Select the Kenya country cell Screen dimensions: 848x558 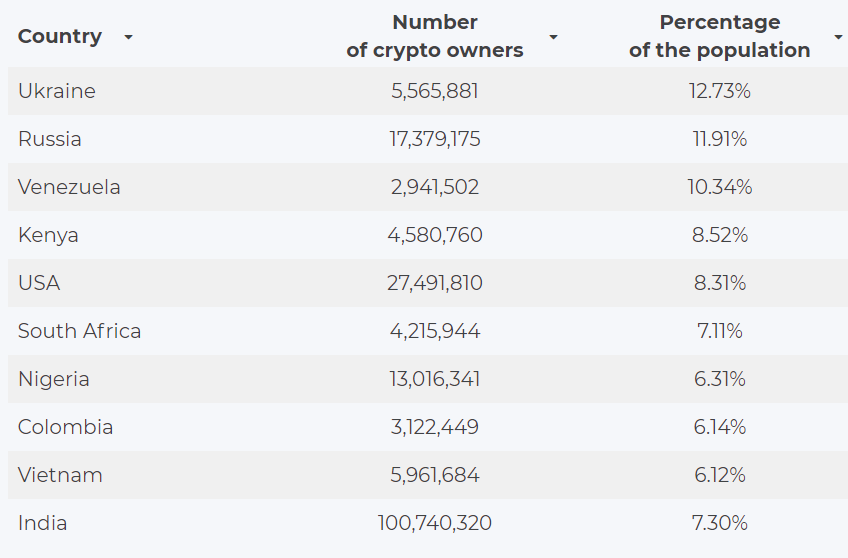48,235
